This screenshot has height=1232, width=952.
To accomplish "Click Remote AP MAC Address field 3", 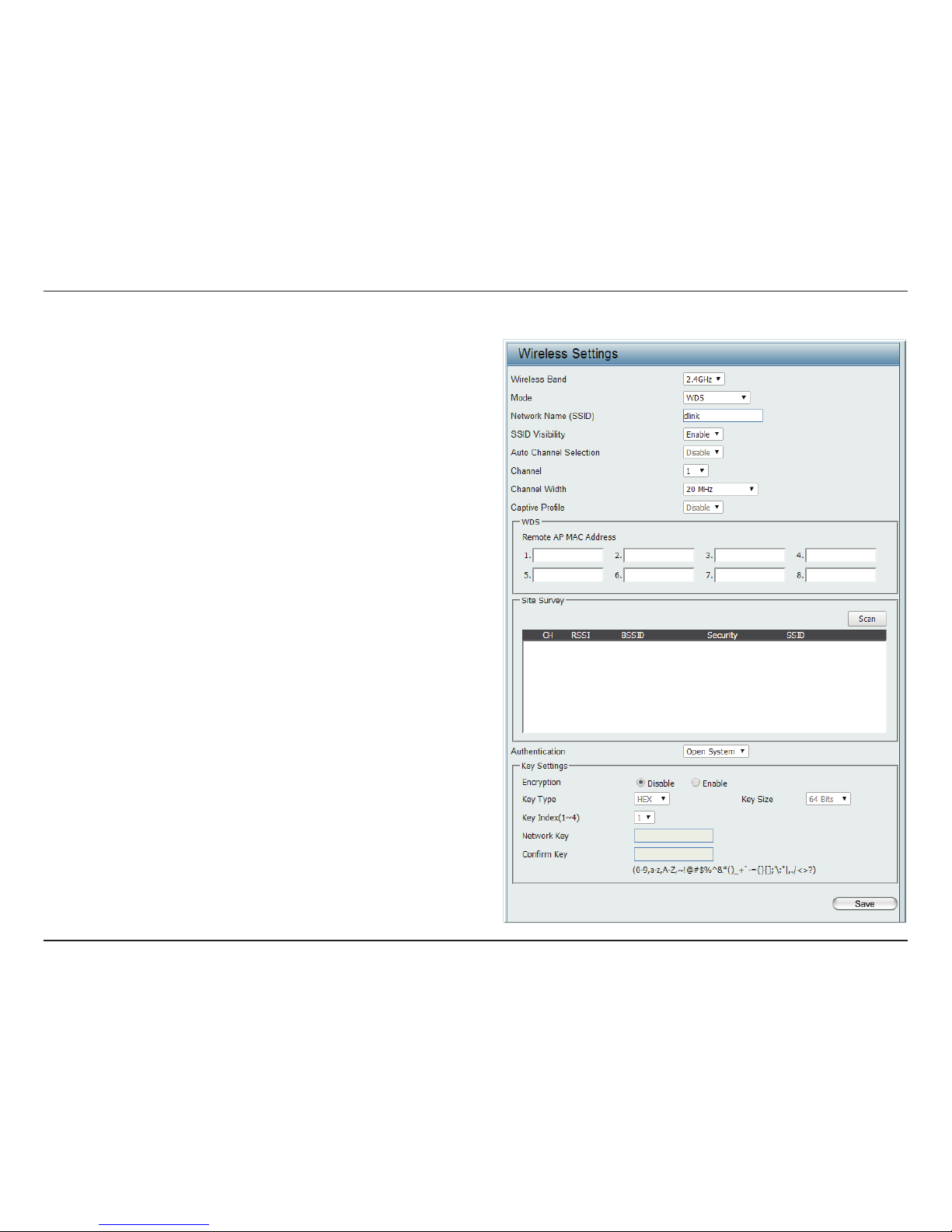I will [750, 556].
